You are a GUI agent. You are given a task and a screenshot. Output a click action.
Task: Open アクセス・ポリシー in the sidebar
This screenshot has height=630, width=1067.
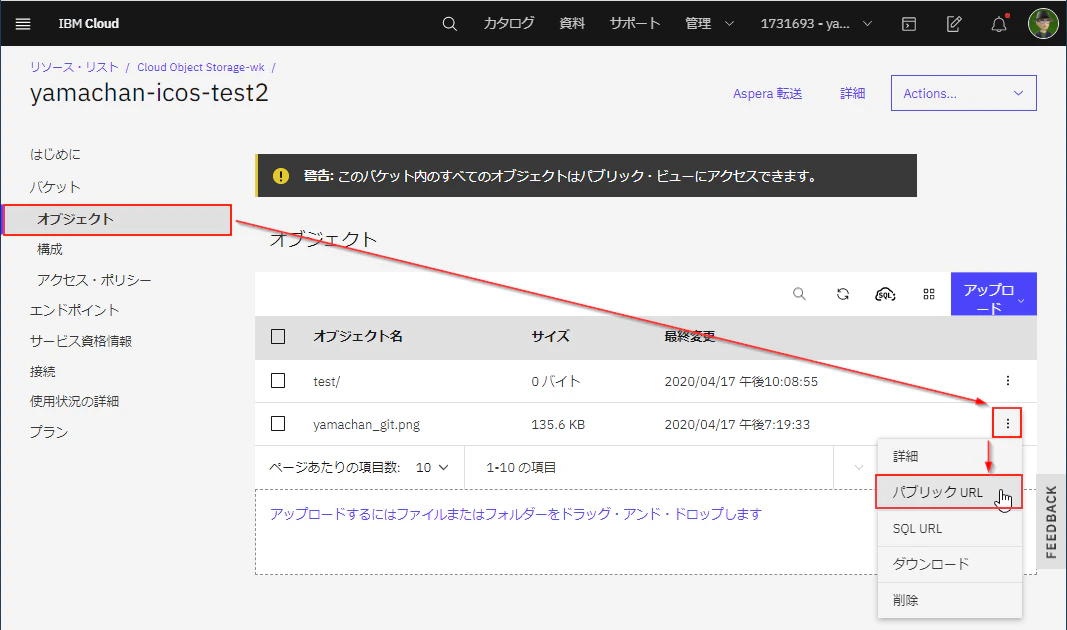click(x=94, y=280)
